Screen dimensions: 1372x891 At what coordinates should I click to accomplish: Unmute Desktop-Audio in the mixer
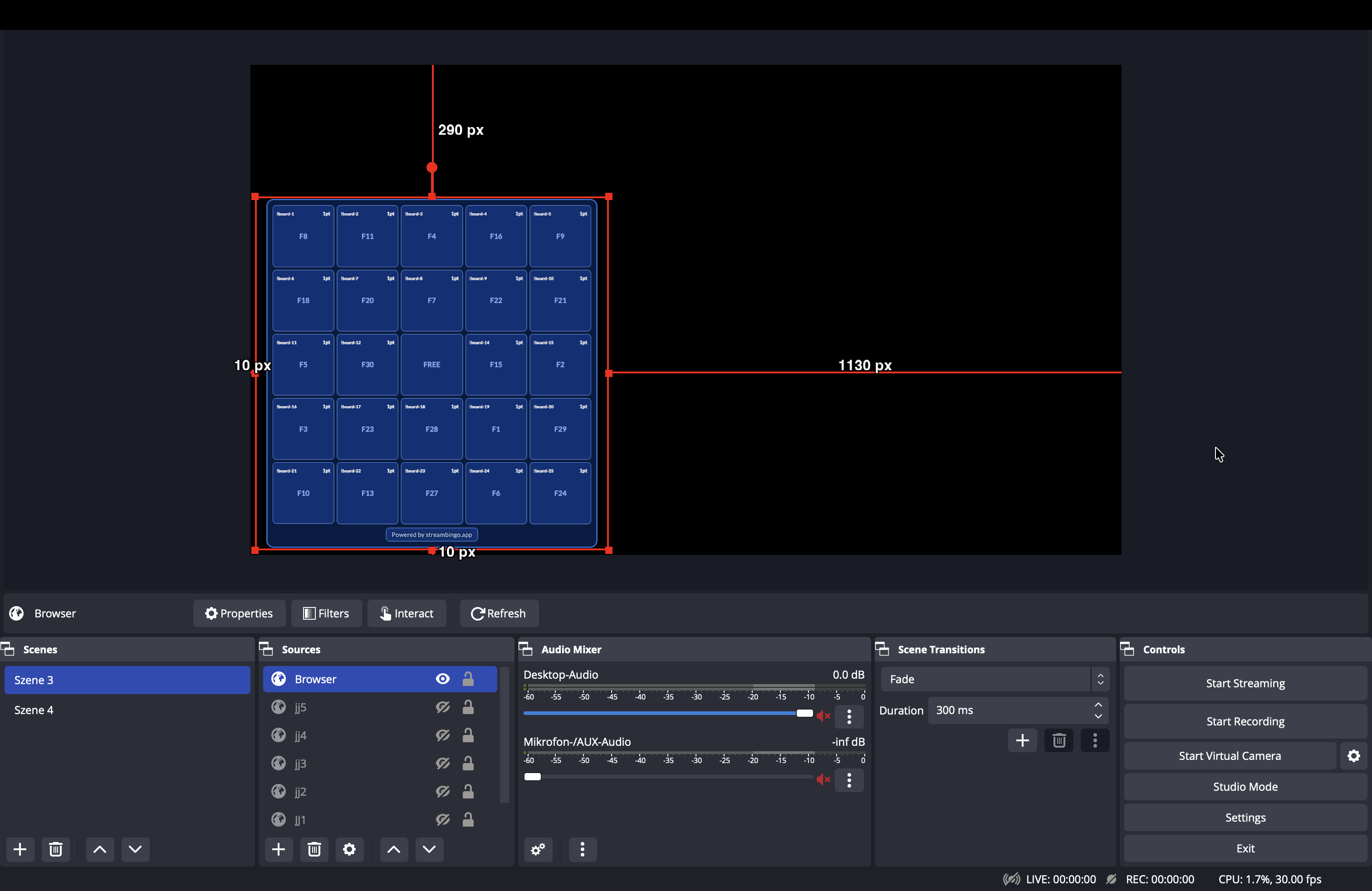(823, 716)
